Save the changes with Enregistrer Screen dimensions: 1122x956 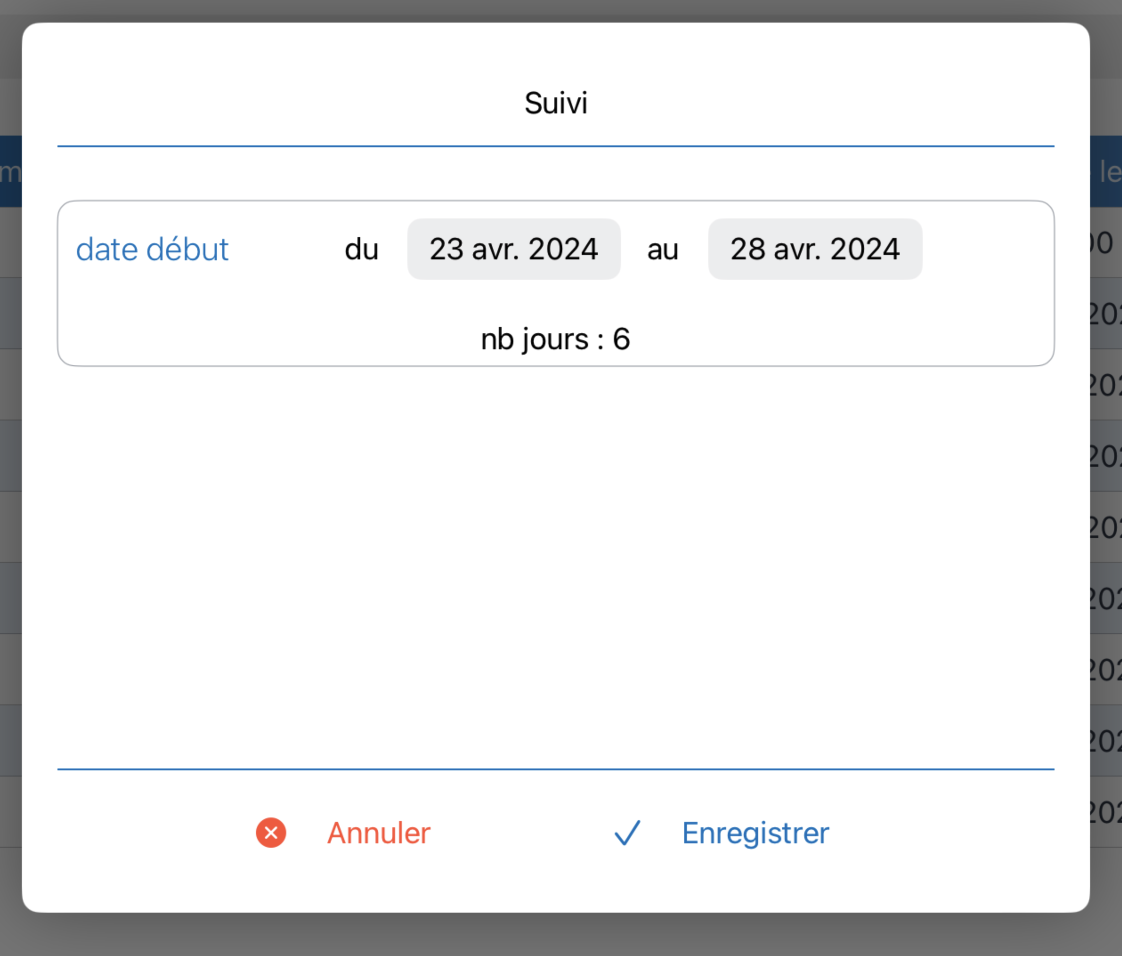click(x=755, y=833)
